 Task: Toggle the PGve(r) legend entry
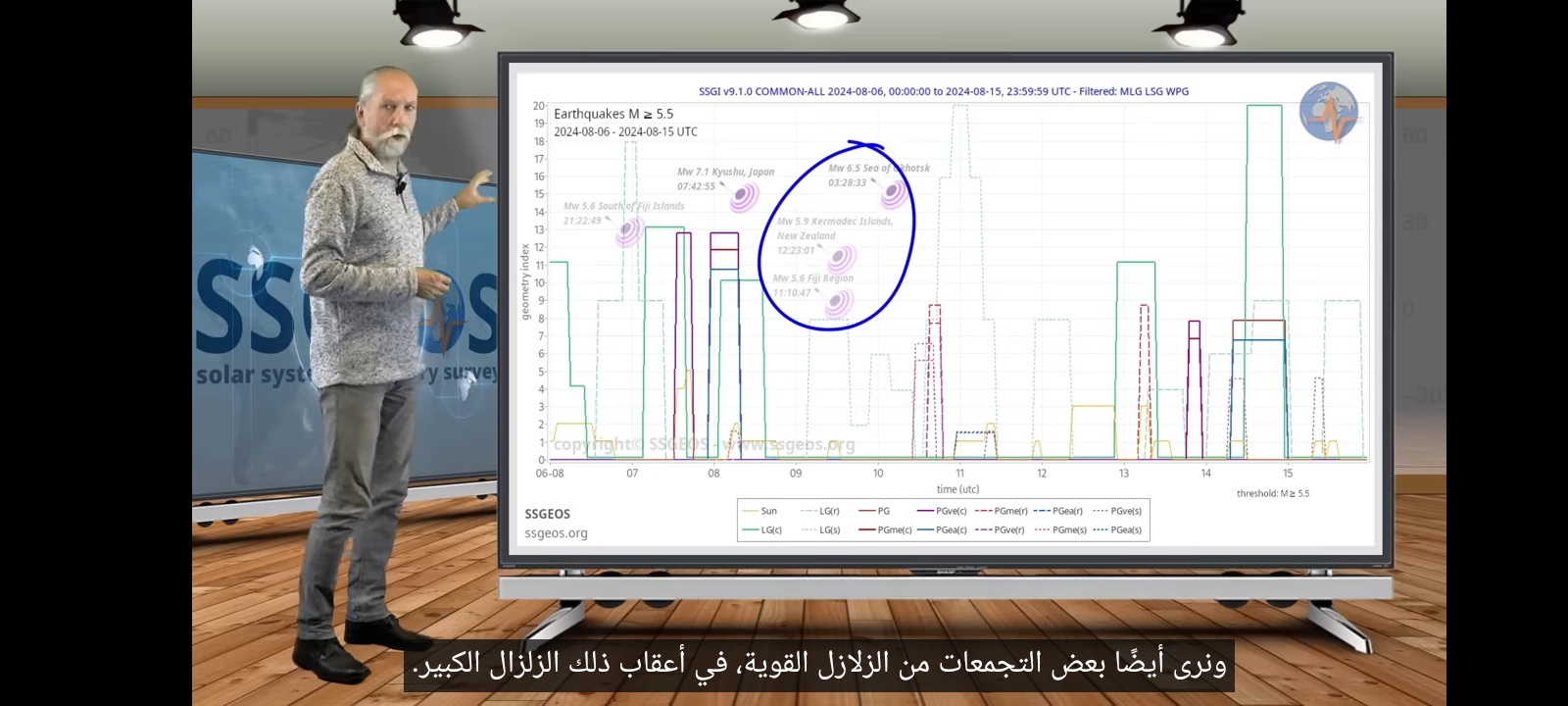point(1001,529)
